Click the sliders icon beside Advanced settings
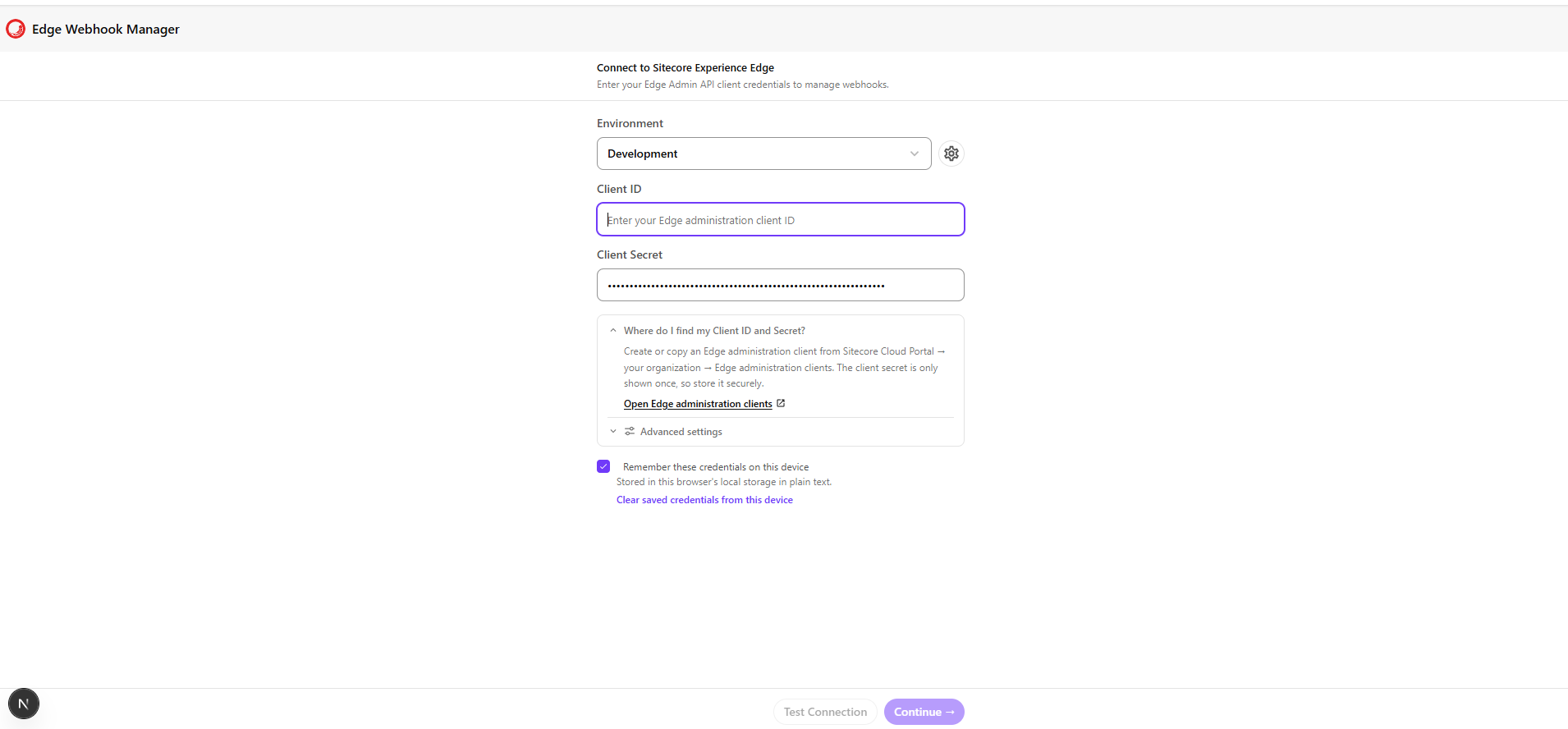The height and width of the screenshot is (729, 1568). click(x=630, y=431)
